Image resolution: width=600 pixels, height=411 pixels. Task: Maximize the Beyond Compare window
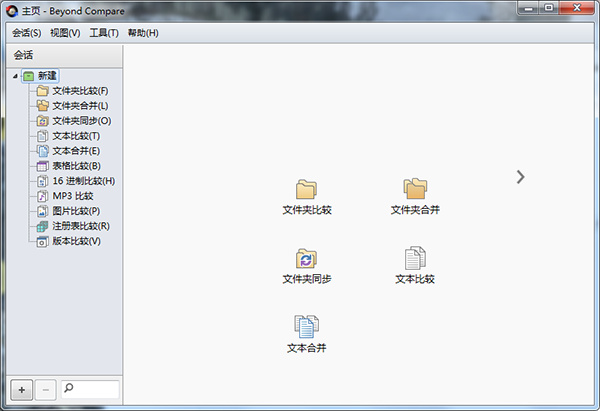(549, 8)
